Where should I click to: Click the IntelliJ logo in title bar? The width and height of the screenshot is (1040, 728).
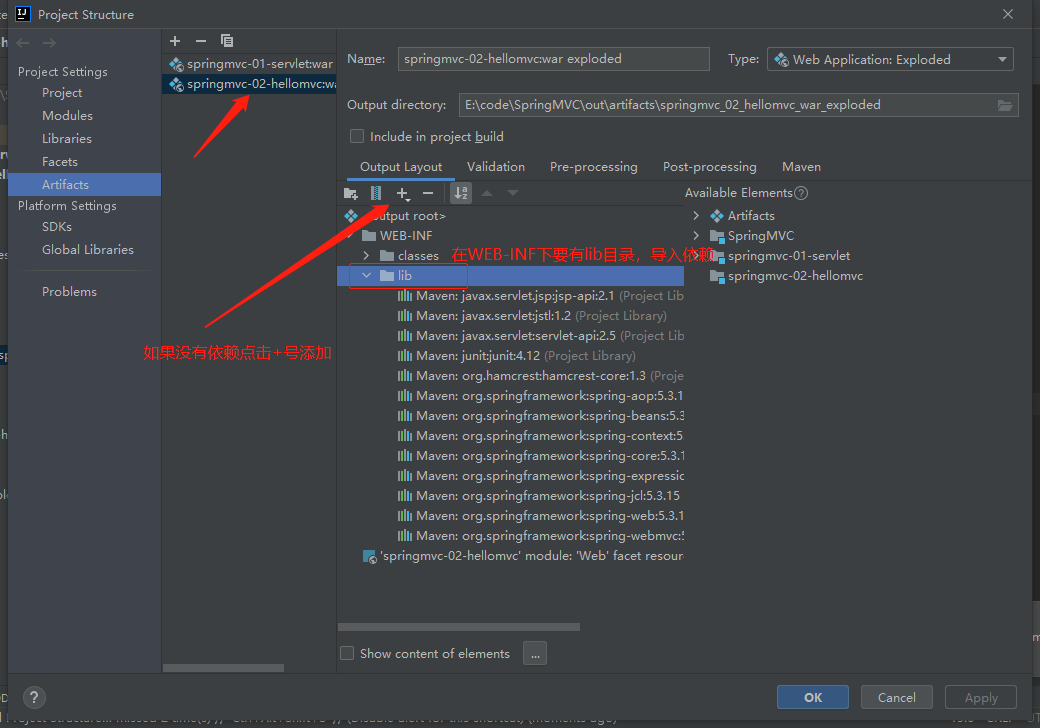(x=23, y=14)
